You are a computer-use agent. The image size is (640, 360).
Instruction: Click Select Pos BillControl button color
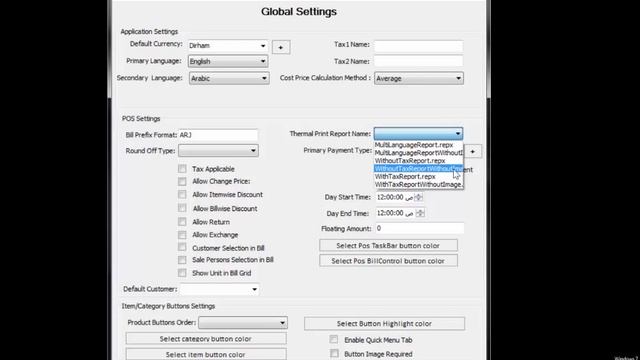388,261
